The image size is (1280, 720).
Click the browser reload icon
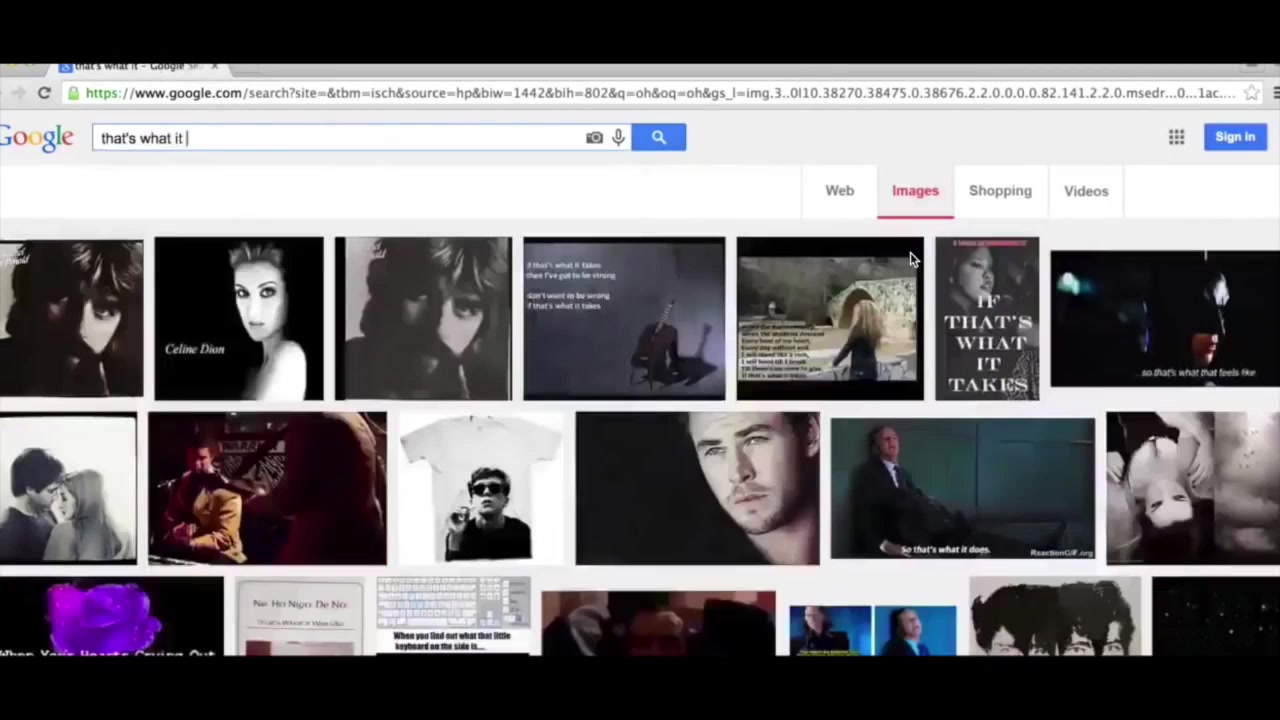[x=44, y=93]
